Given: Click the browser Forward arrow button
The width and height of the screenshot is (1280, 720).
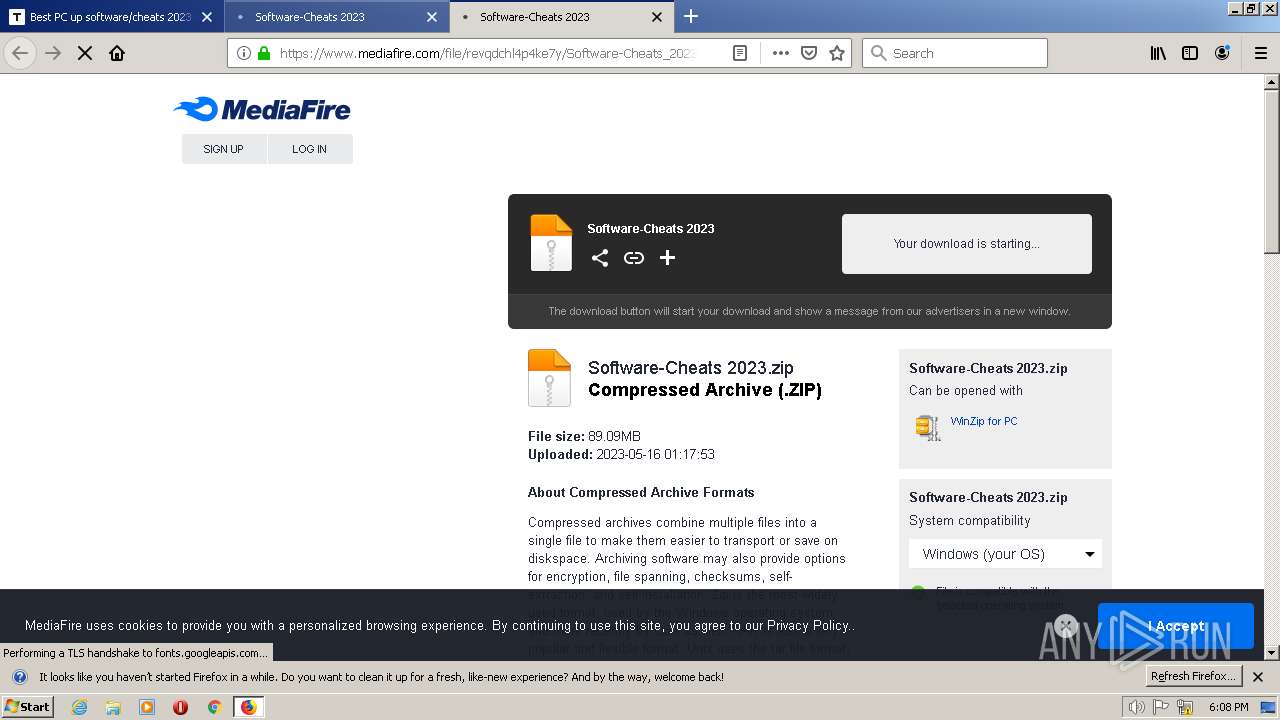Looking at the screenshot, I should (53, 53).
